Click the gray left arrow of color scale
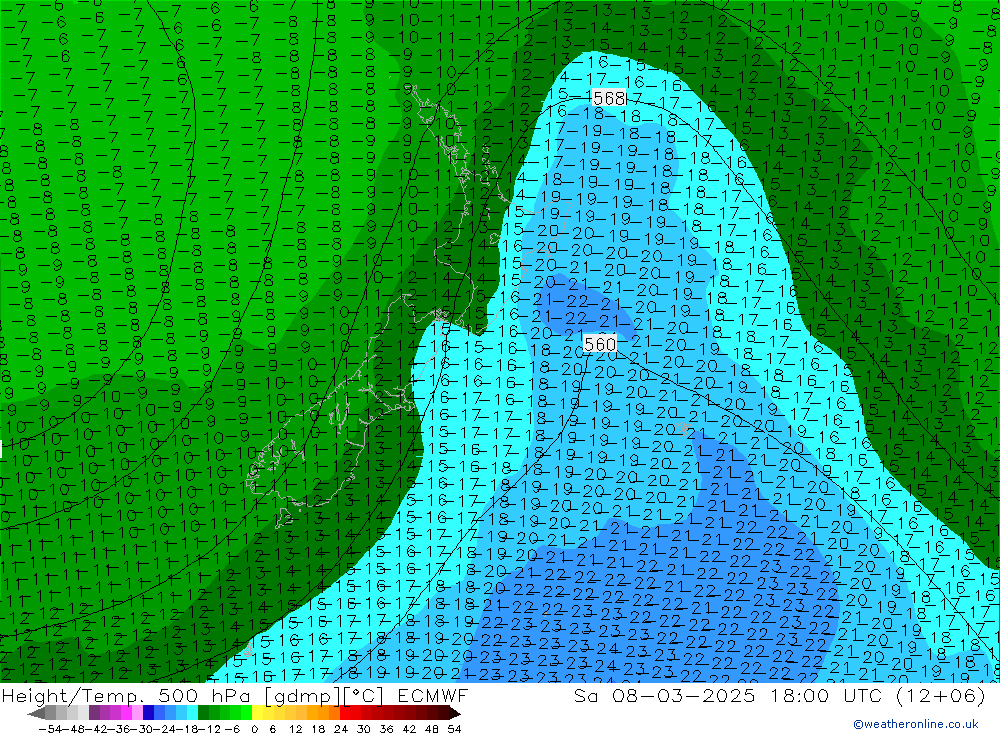The width and height of the screenshot is (1000, 733). click(36, 713)
